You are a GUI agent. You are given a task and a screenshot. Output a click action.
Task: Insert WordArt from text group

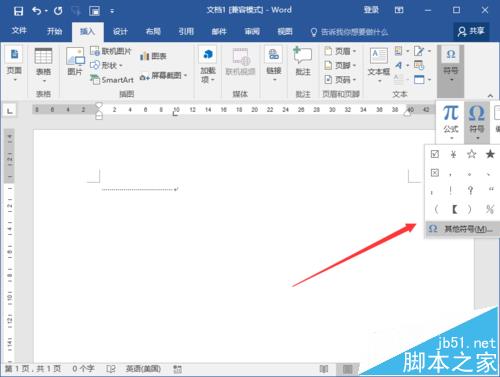(401, 65)
